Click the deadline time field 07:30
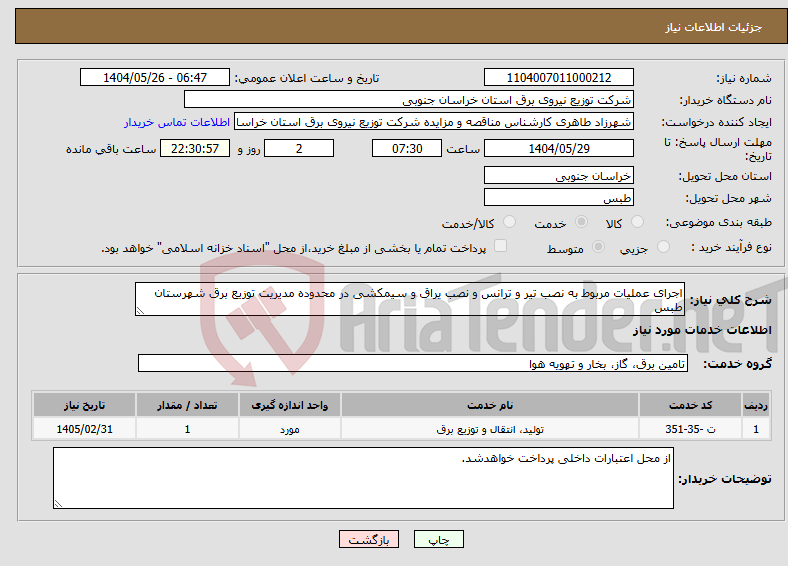 [407, 148]
